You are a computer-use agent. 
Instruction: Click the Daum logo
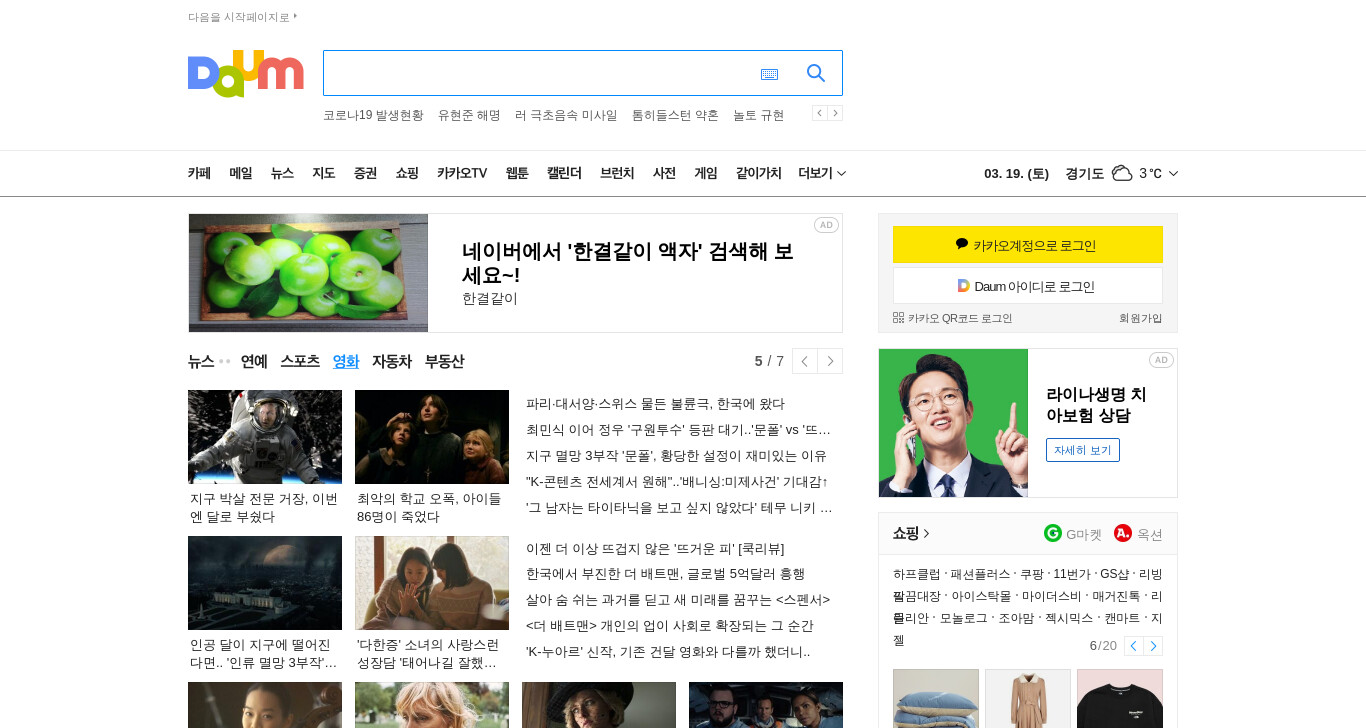pos(246,74)
